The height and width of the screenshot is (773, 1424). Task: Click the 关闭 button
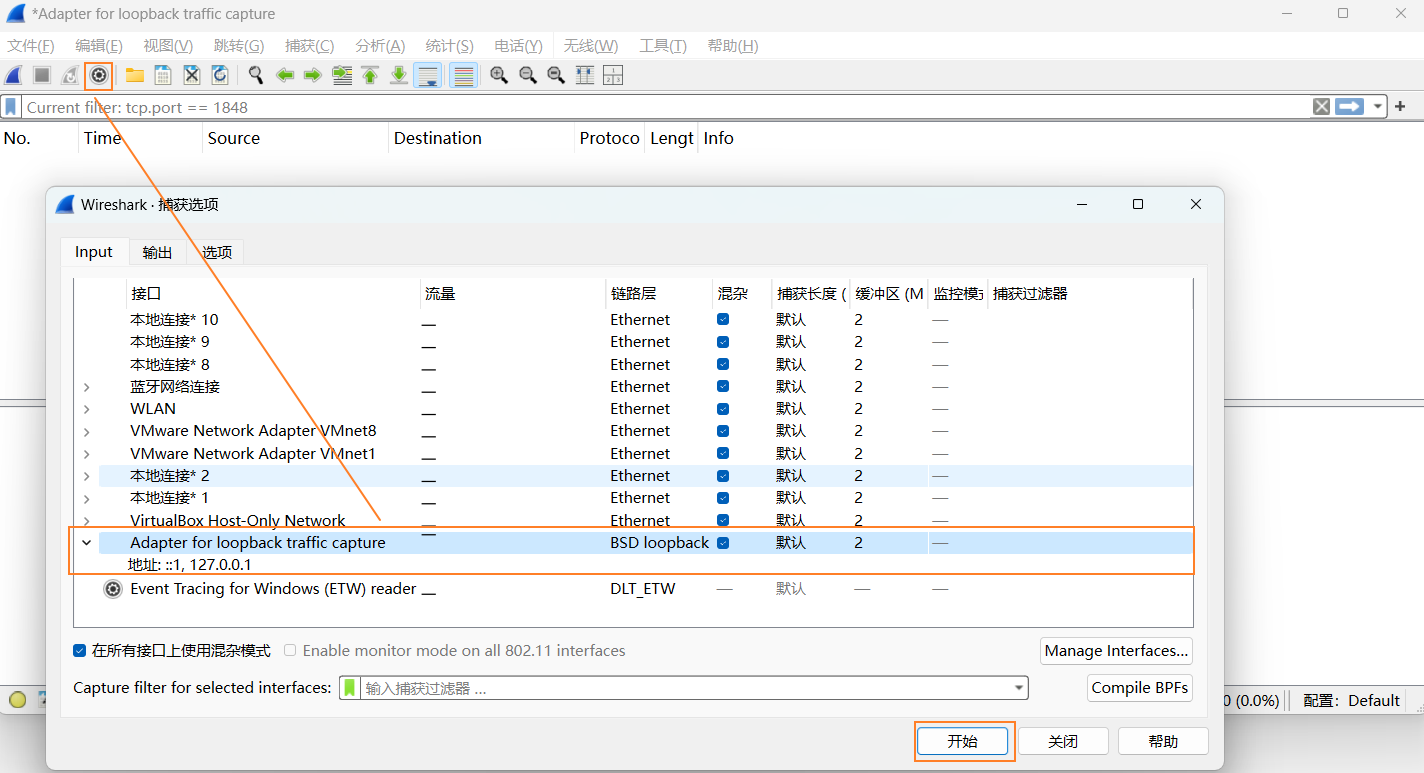1063,742
